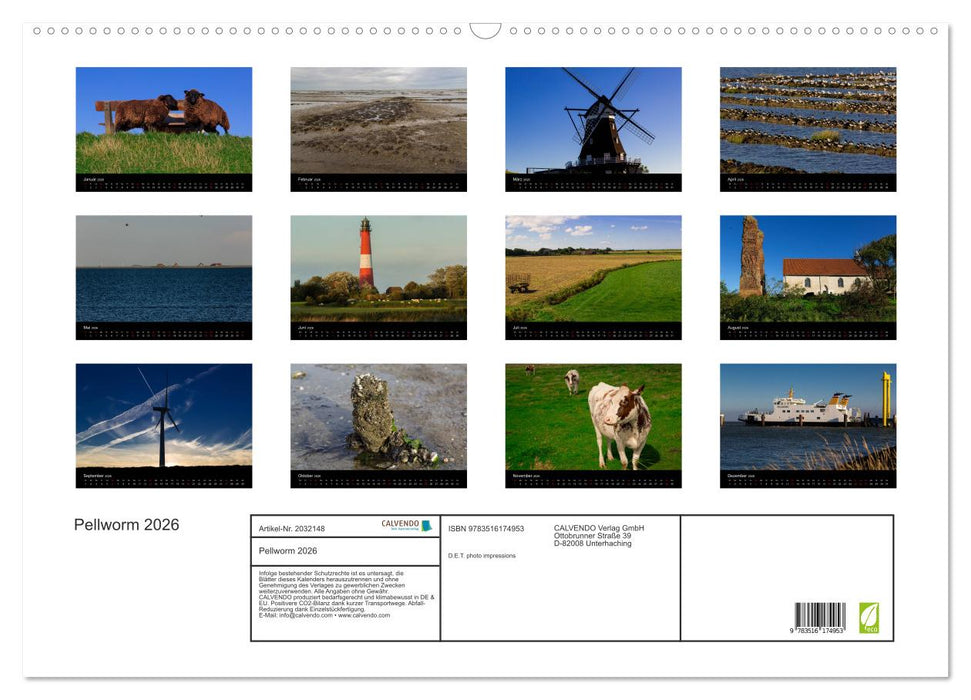
Task: Select the April salt marsh photo thumbnail
Action: (x=808, y=122)
